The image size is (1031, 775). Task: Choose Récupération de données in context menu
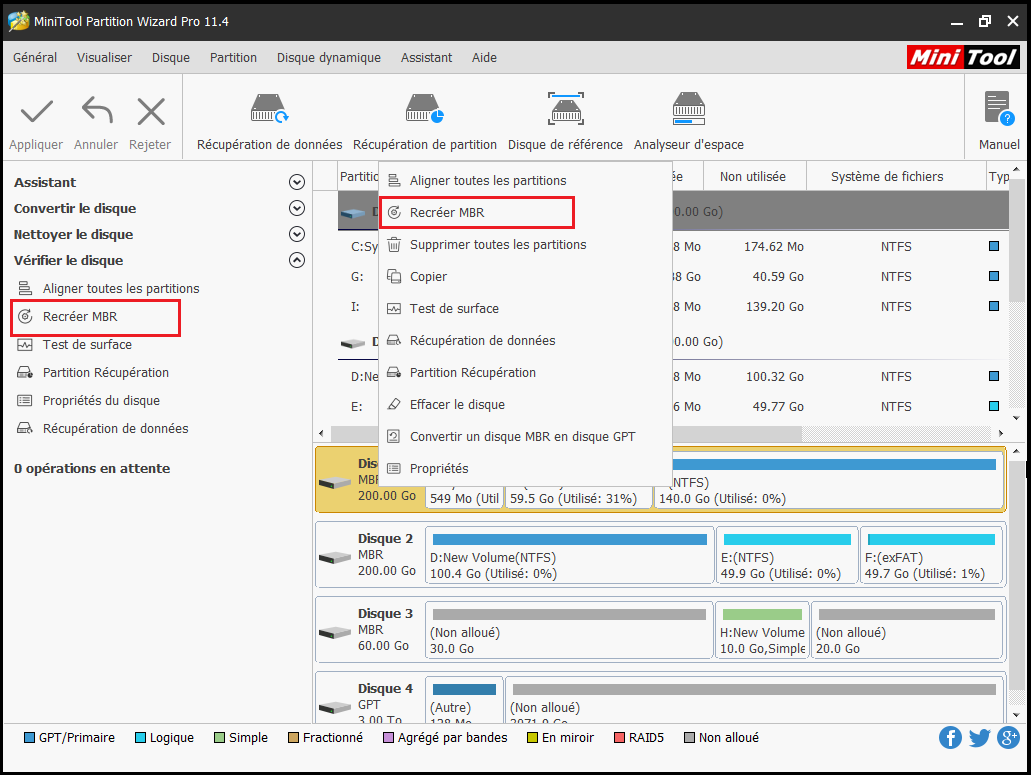pyautogui.click(x=525, y=341)
